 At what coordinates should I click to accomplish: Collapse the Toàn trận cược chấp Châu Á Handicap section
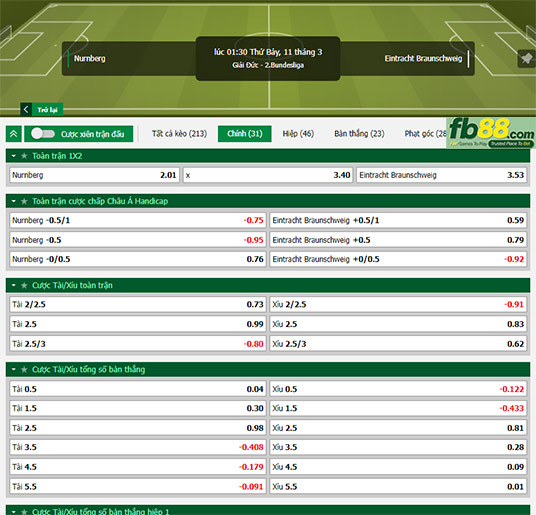coord(14,201)
